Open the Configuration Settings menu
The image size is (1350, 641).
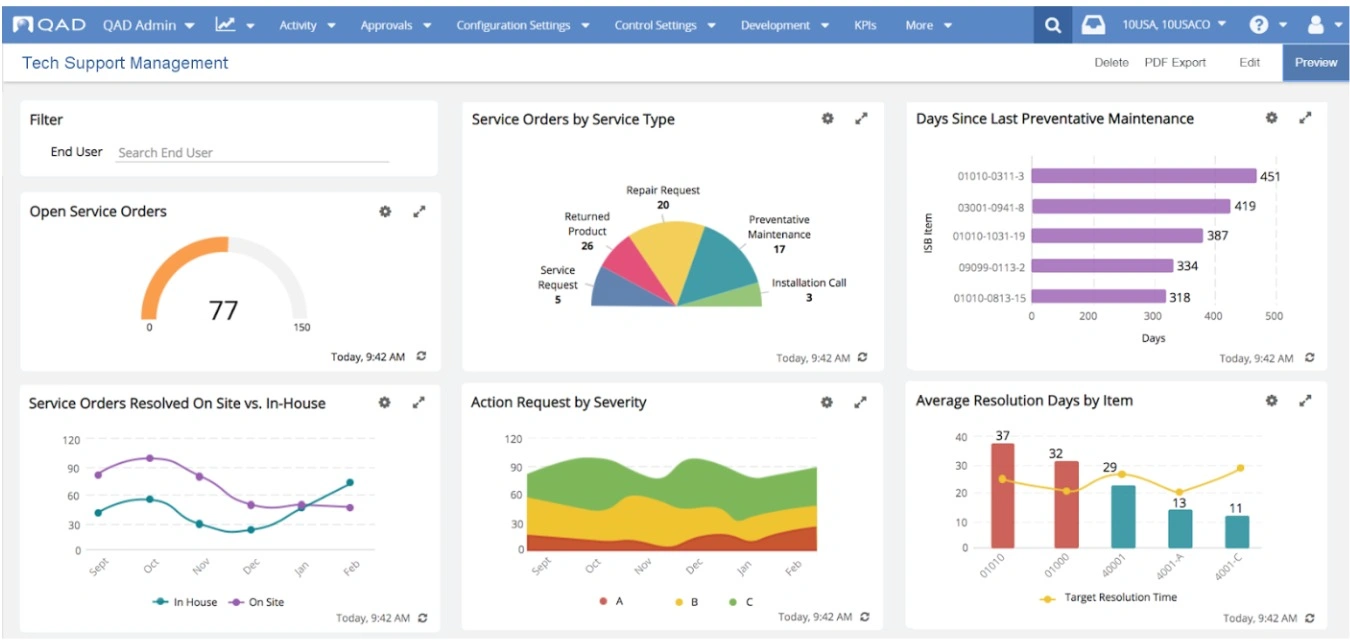(x=520, y=26)
